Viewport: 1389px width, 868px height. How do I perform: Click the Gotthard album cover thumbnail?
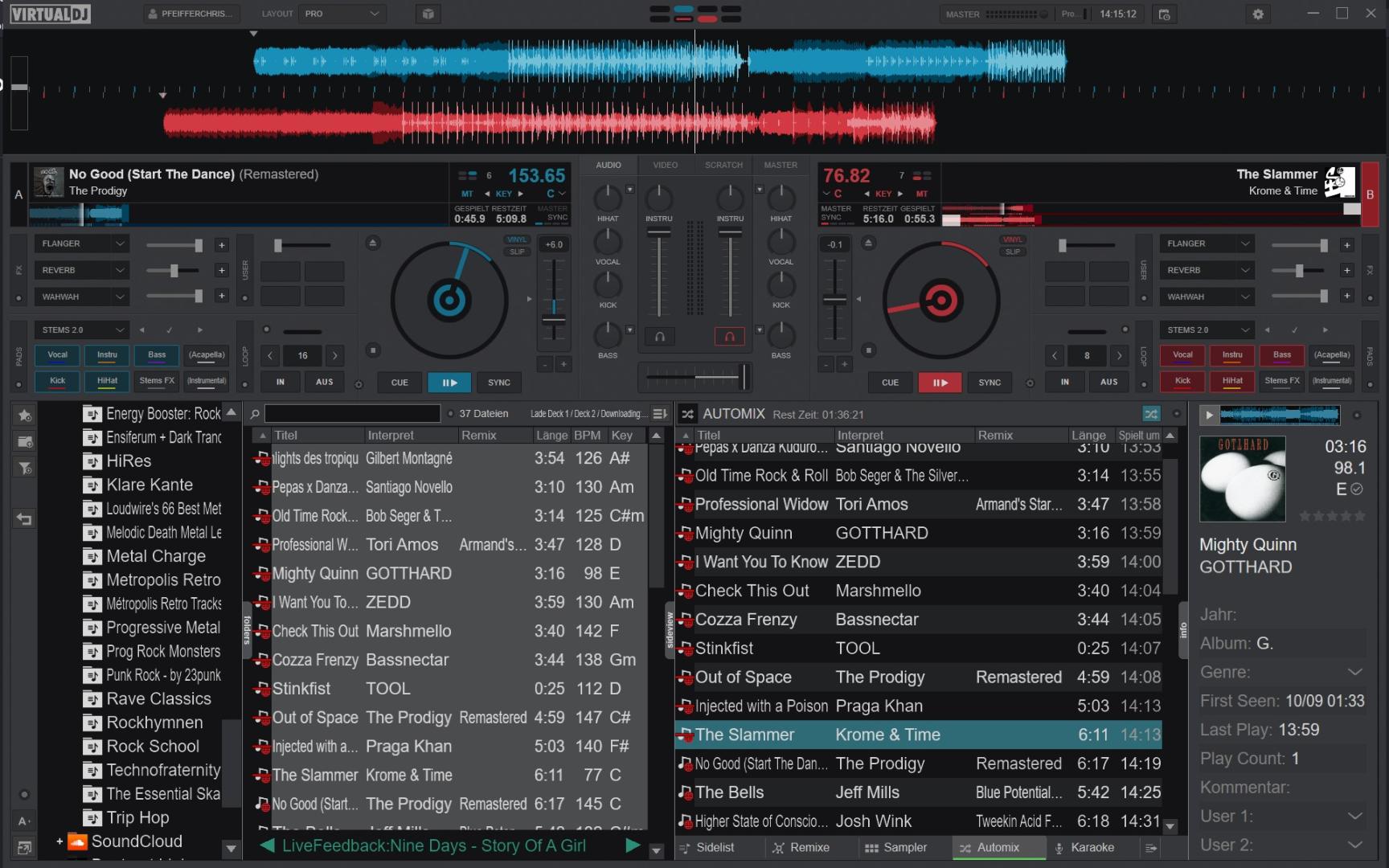pyautogui.click(x=1243, y=479)
